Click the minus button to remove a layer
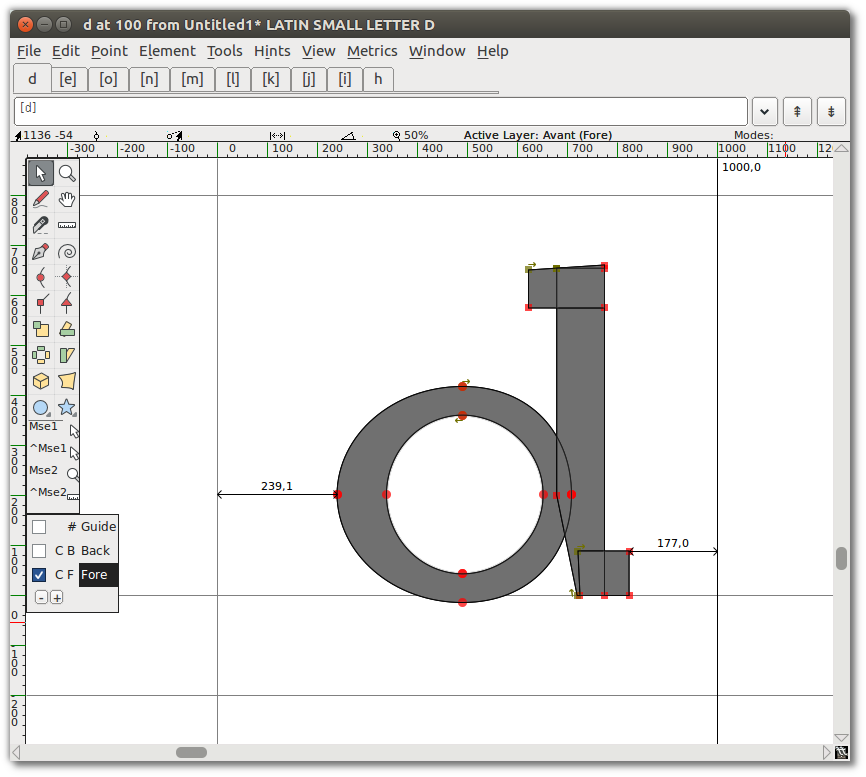Image resolution: width=866 pixels, height=777 pixels. coord(40,596)
